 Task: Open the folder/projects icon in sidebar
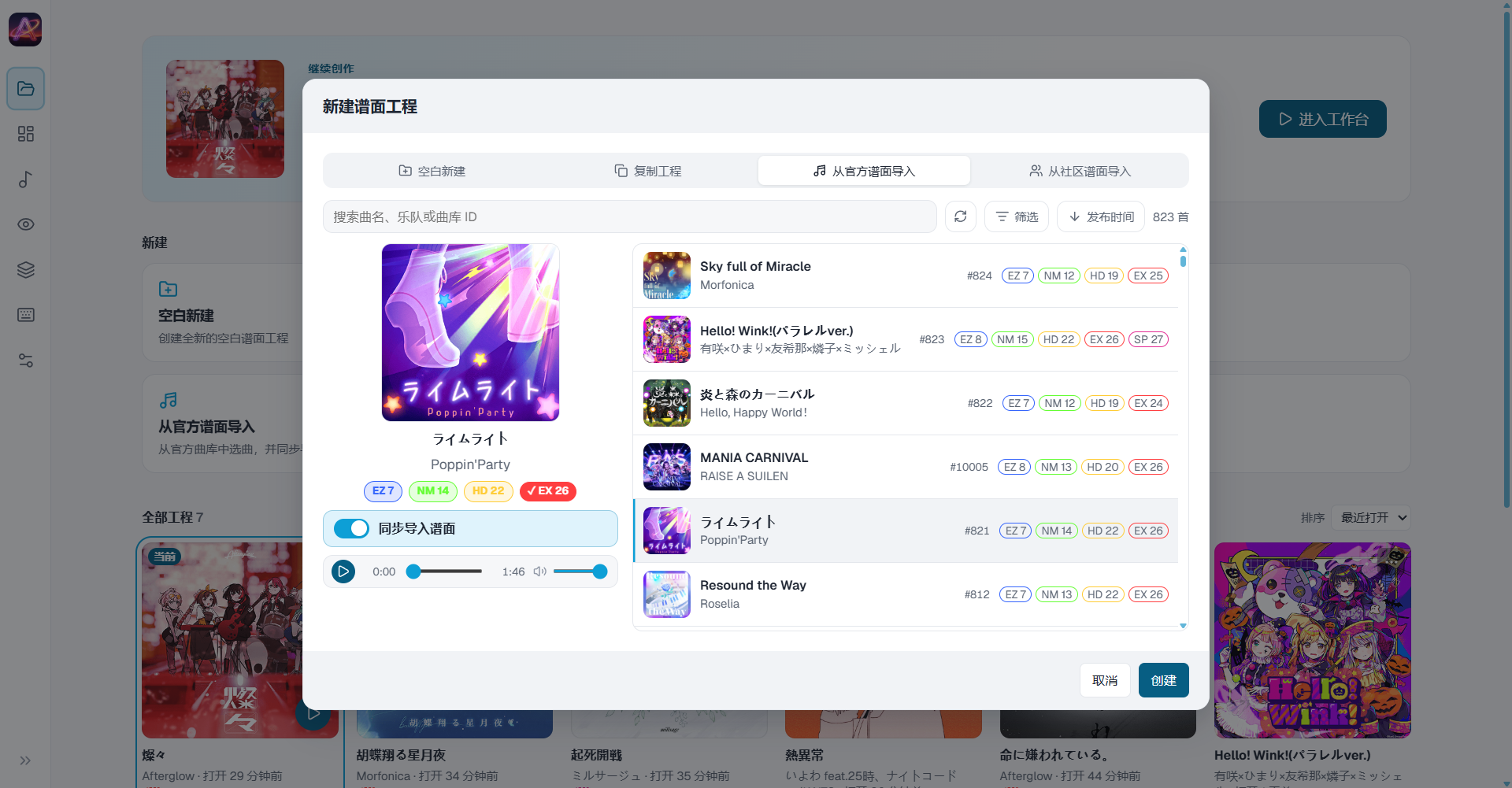coord(26,88)
